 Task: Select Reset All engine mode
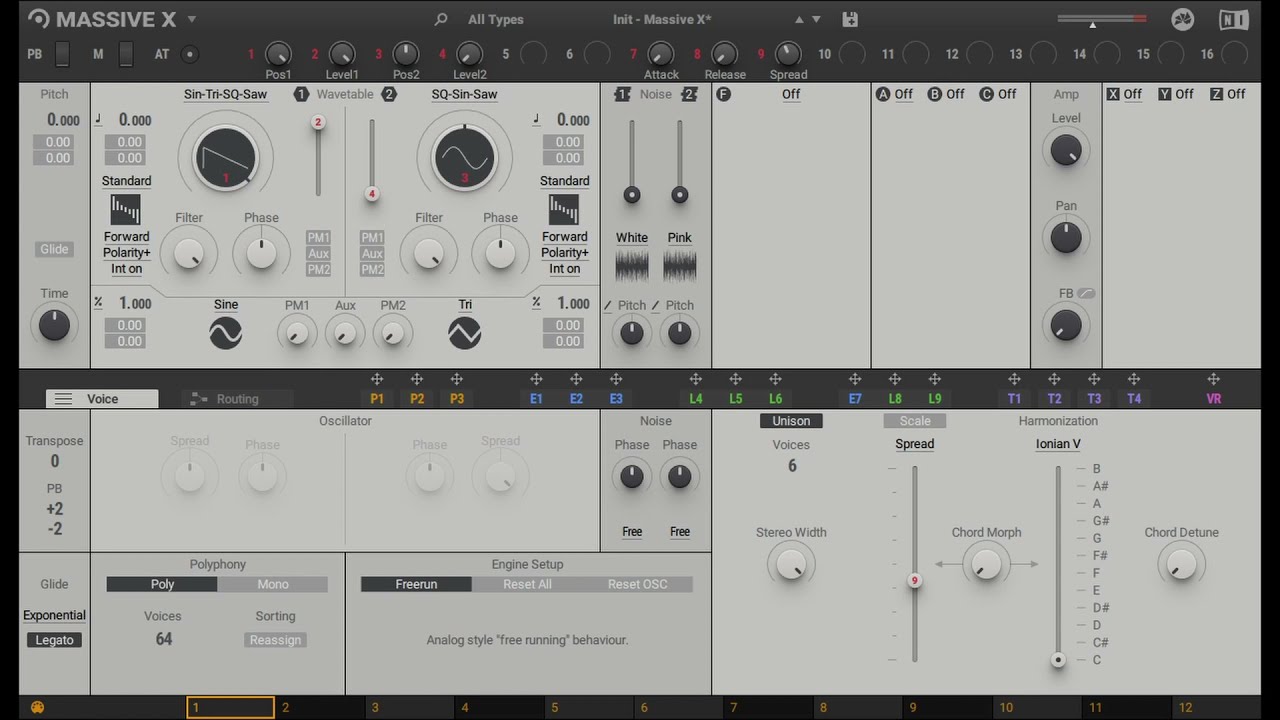pyautogui.click(x=527, y=584)
